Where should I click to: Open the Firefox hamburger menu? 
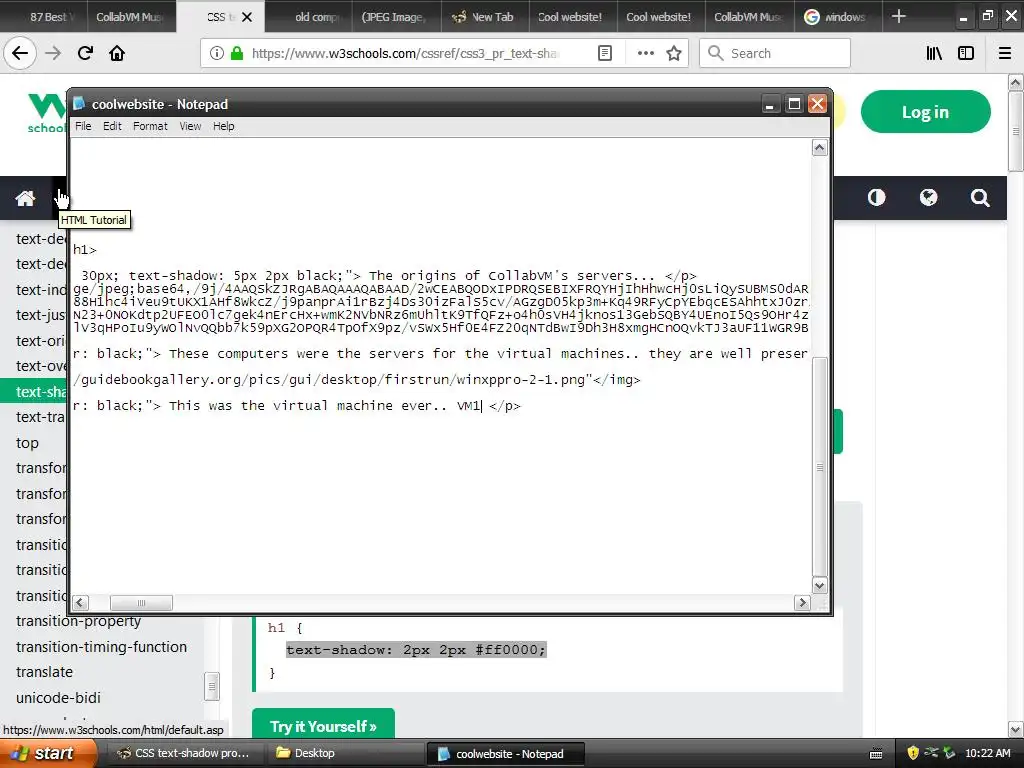click(1004, 53)
